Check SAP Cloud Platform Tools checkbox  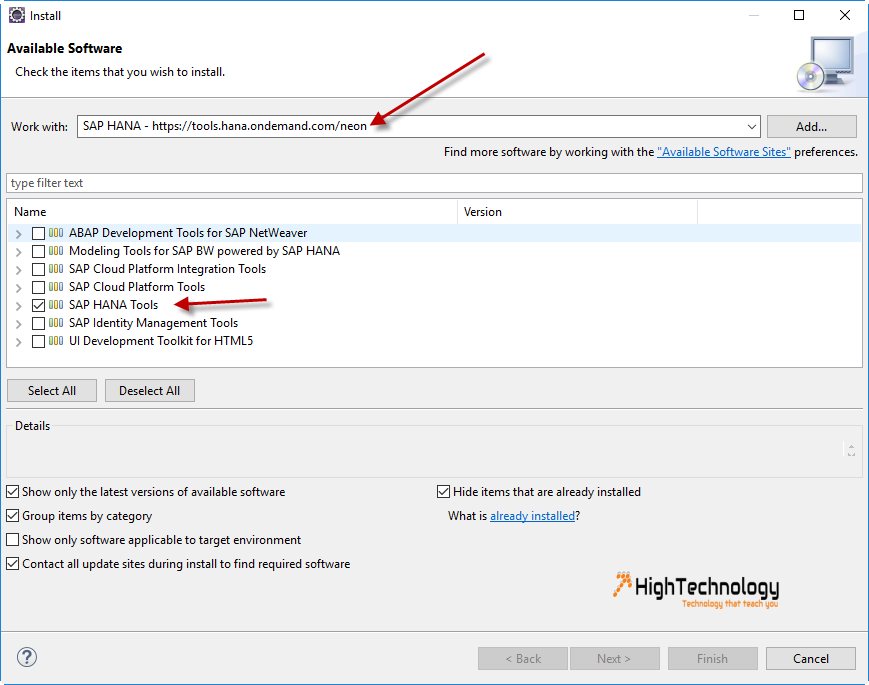(x=38, y=288)
